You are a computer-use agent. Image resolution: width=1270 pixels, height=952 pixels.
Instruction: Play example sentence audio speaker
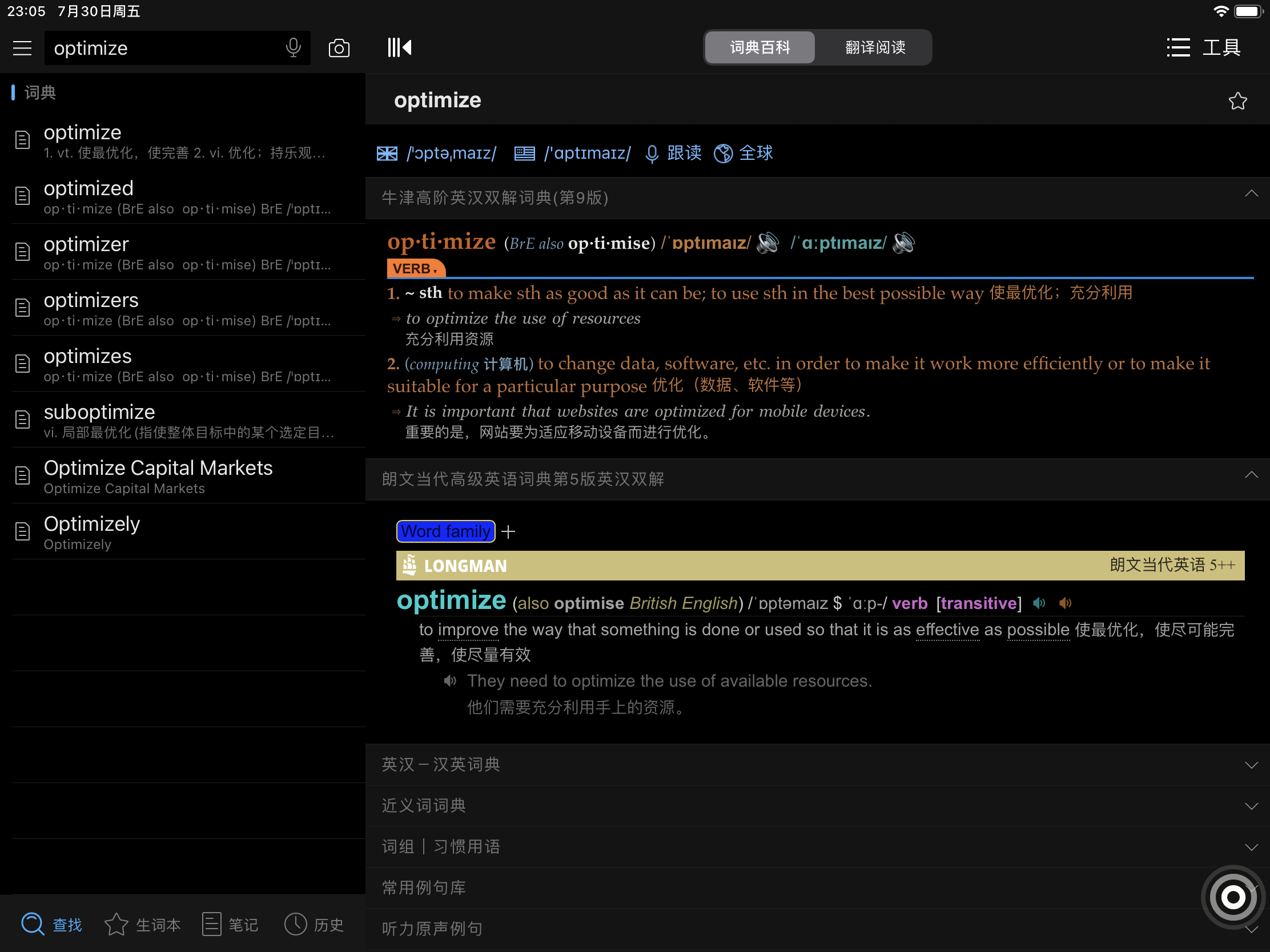pyautogui.click(x=450, y=681)
